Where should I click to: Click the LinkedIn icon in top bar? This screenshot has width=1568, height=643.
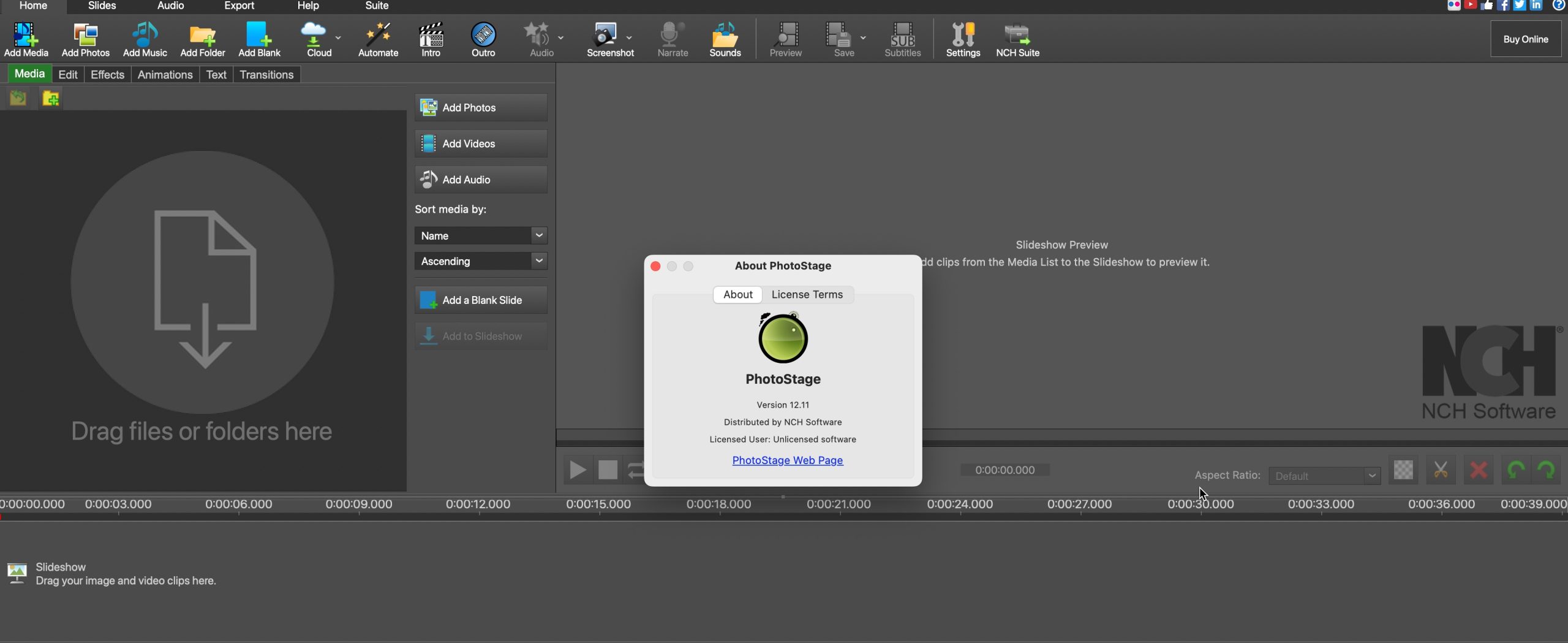point(1536,6)
